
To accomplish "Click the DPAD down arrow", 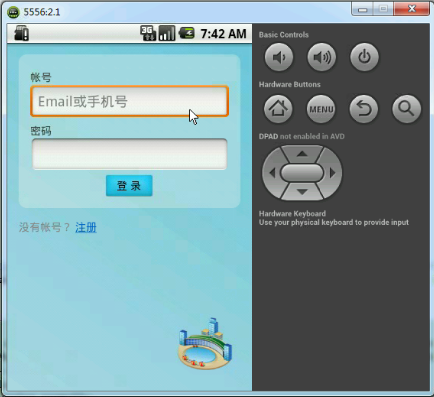I will [302, 192].
